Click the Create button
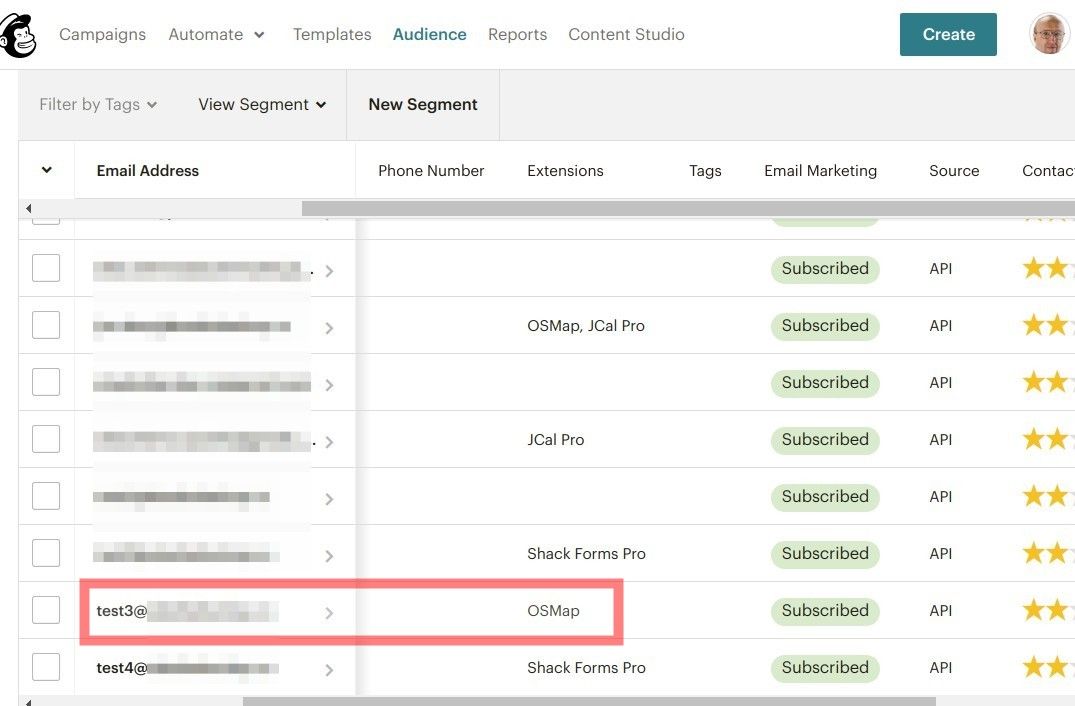The width and height of the screenshot is (1075, 706). 948,34
